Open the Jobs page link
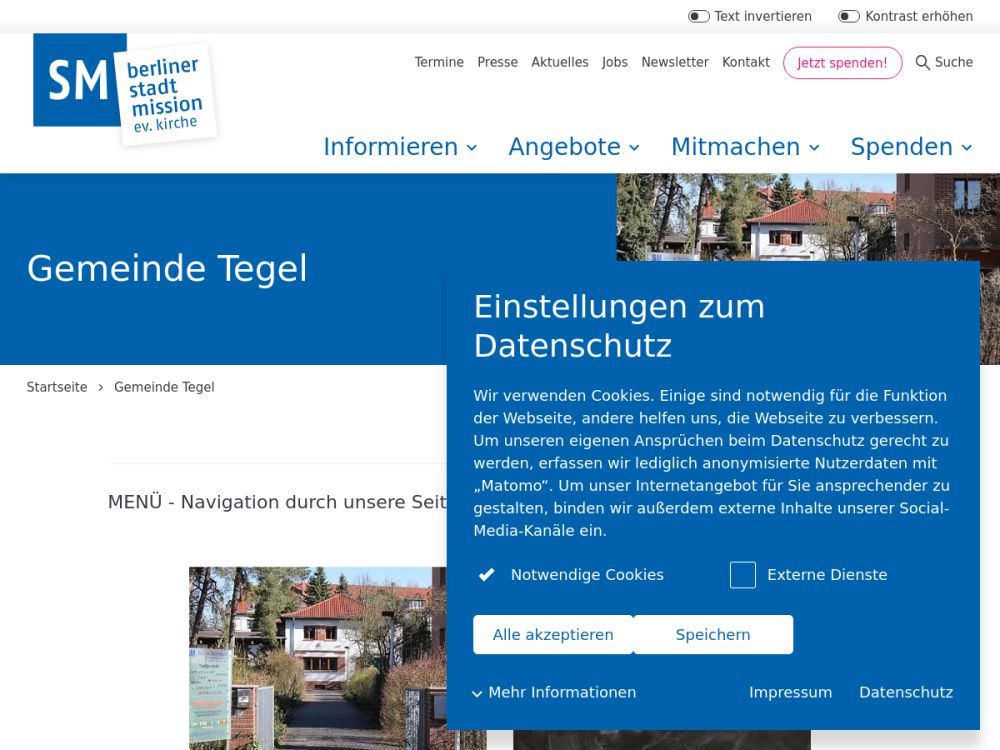This screenshot has height=750, width=1000. [615, 62]
